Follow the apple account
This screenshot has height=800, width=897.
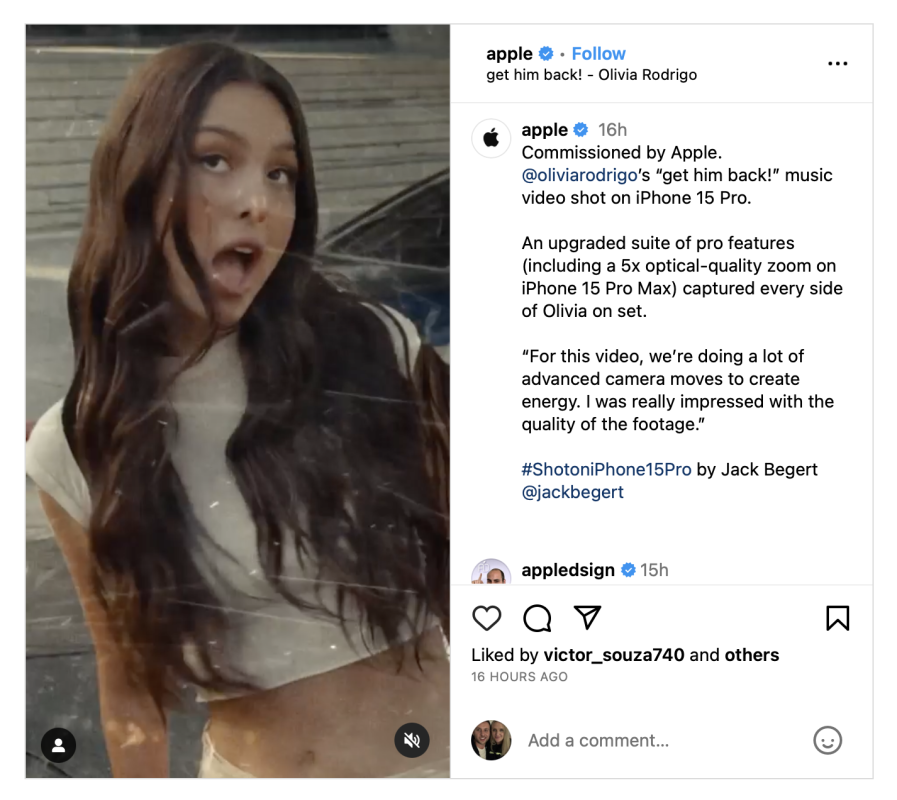tap(598, 54)
